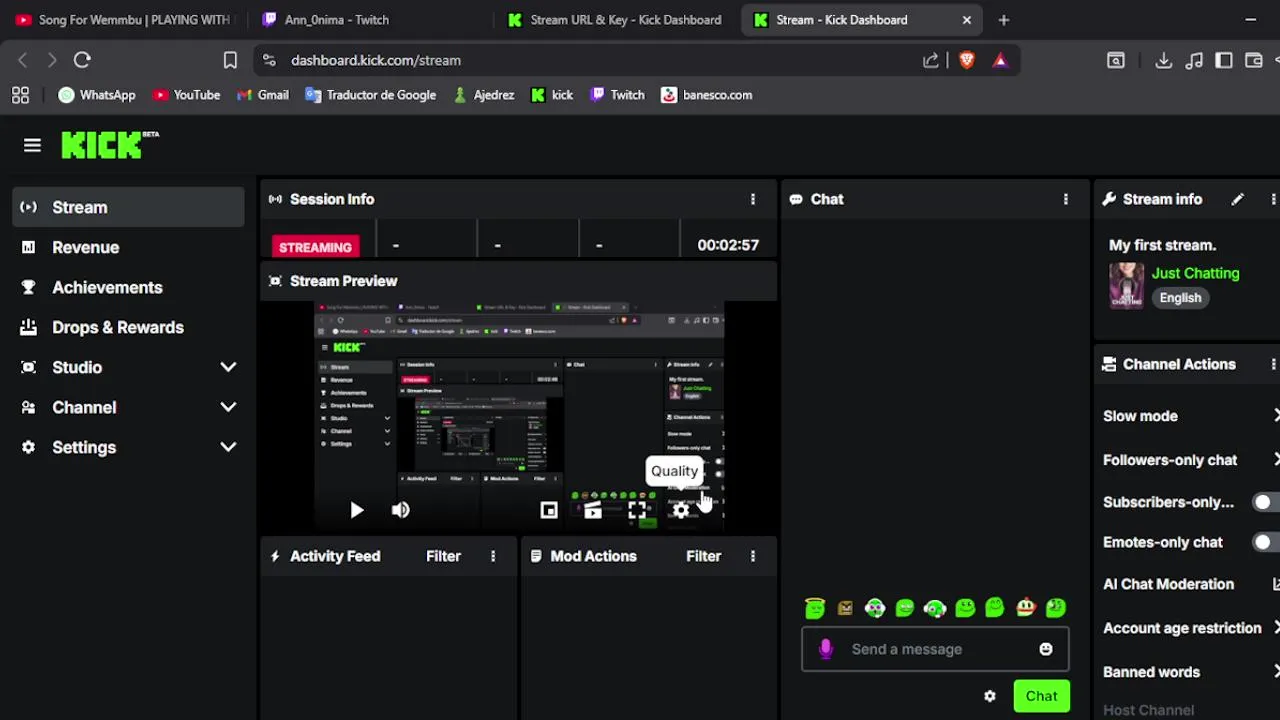Toggle Emotes-only chat switch
1280x720 pixels.
[1266, 542]
